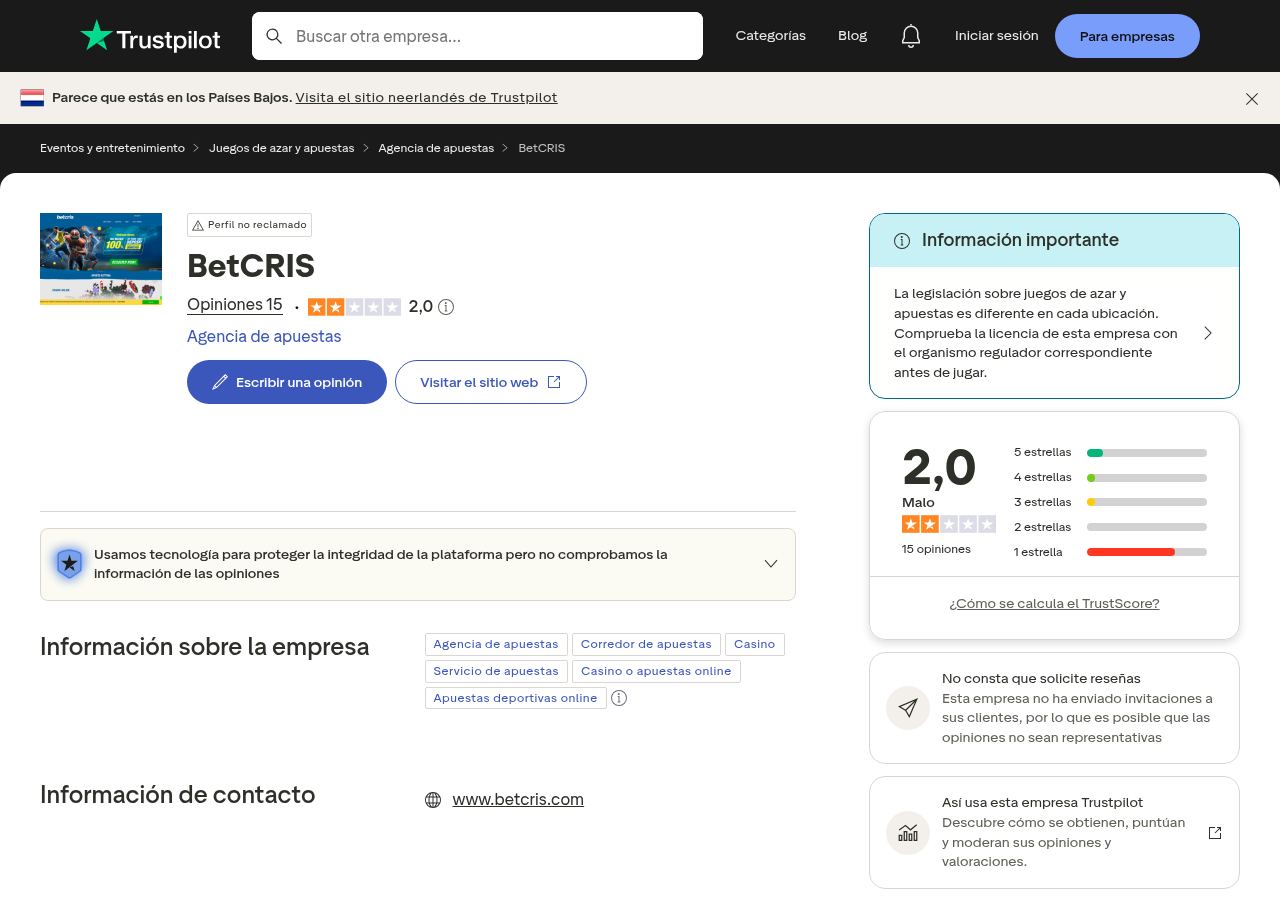Expand the platform integrity notice chevron
This screenshot has width=1280, height=900.
pyautogui.click(x=771, y=564)
